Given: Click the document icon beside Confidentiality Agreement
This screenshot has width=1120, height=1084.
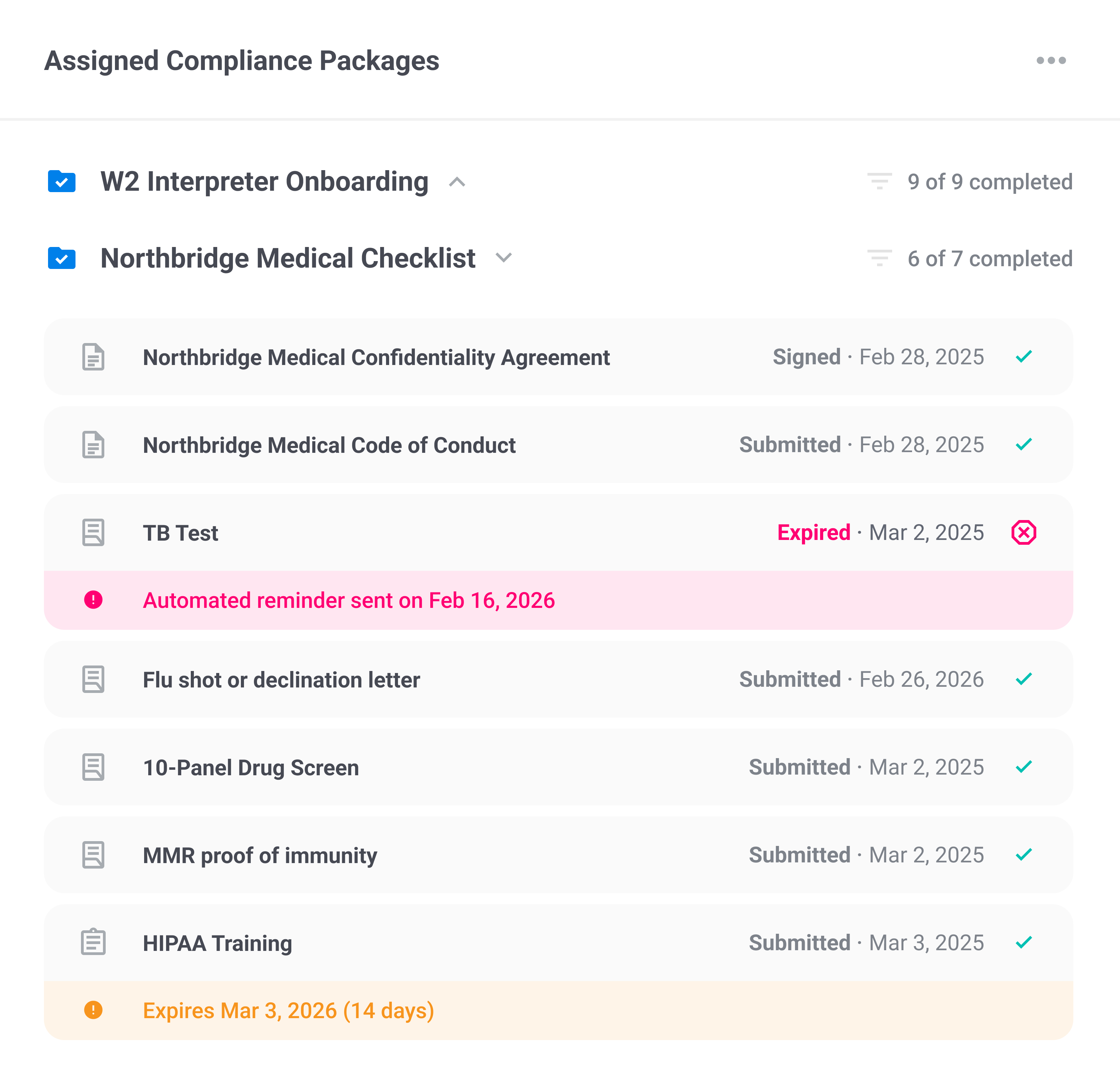Looking at the screenshot, I should 93,357.
